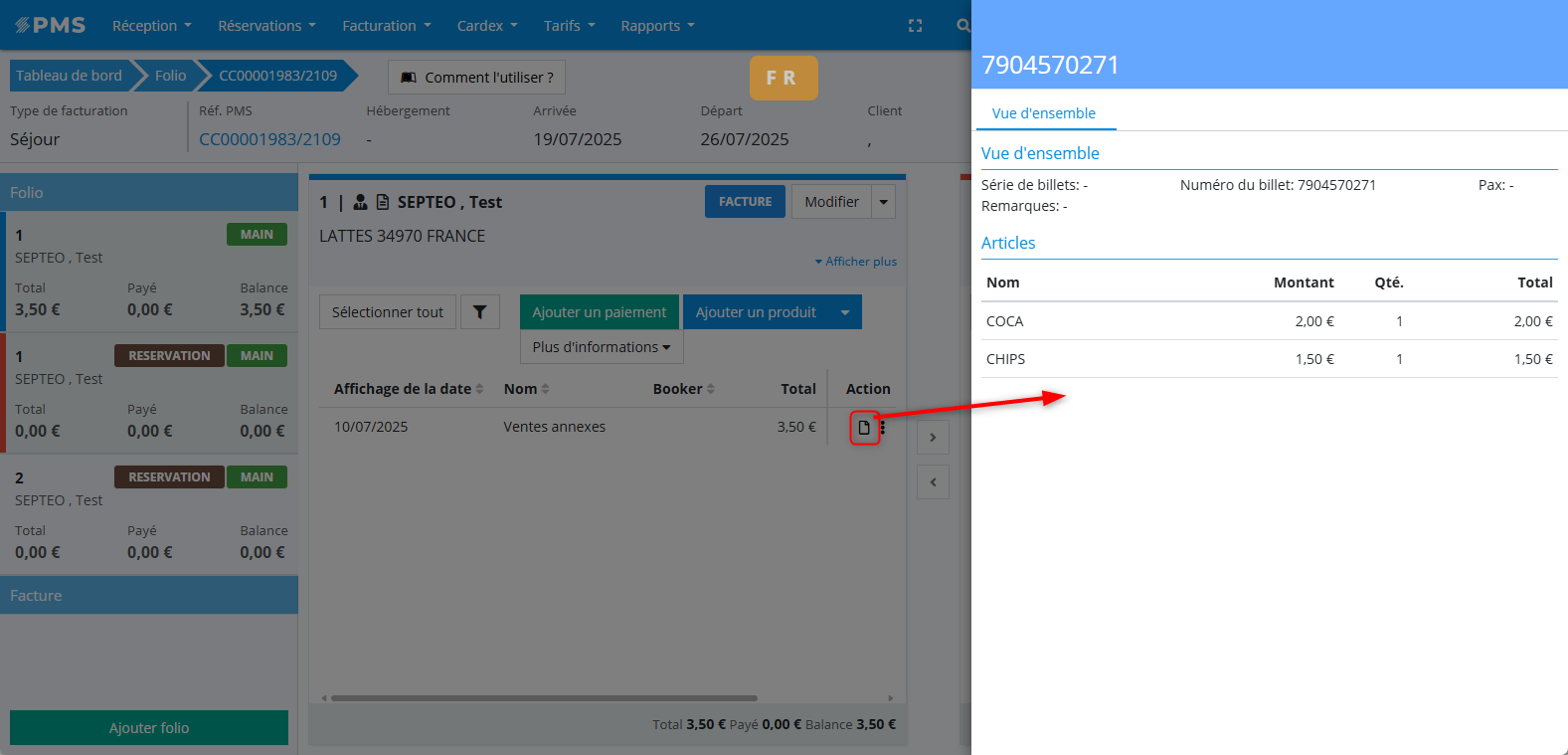Click the document icon in the Action column
Viewport: 1568px width, 755px height.
[864, 428]
